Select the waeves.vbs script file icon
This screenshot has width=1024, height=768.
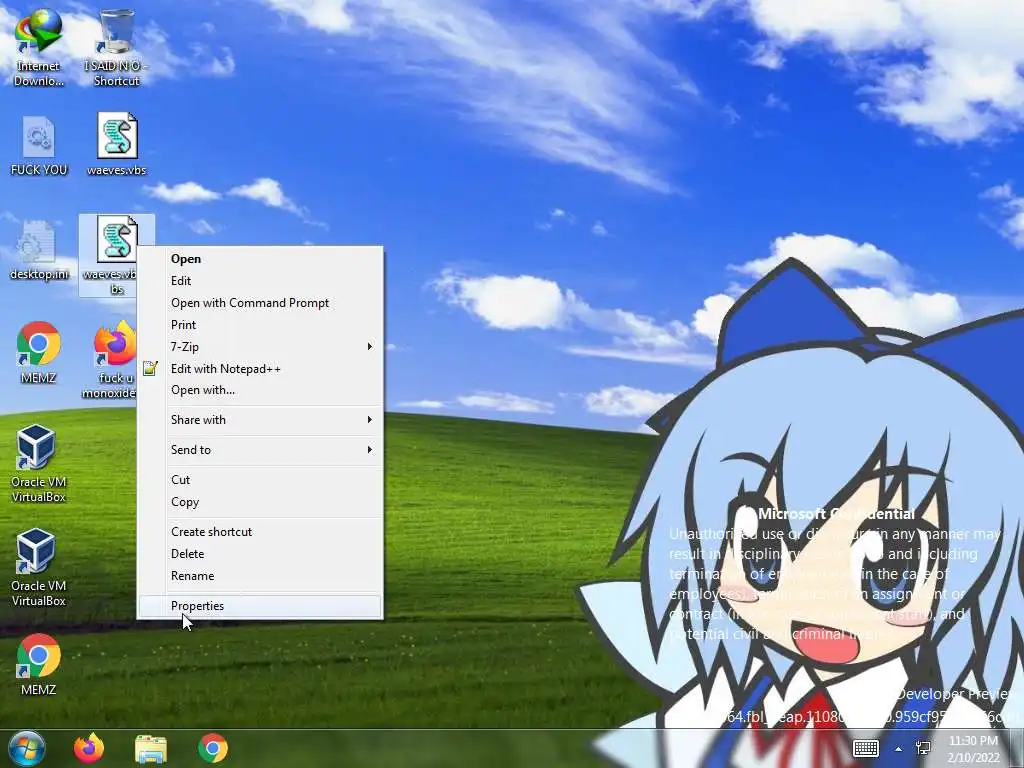(x=116, y=144)
